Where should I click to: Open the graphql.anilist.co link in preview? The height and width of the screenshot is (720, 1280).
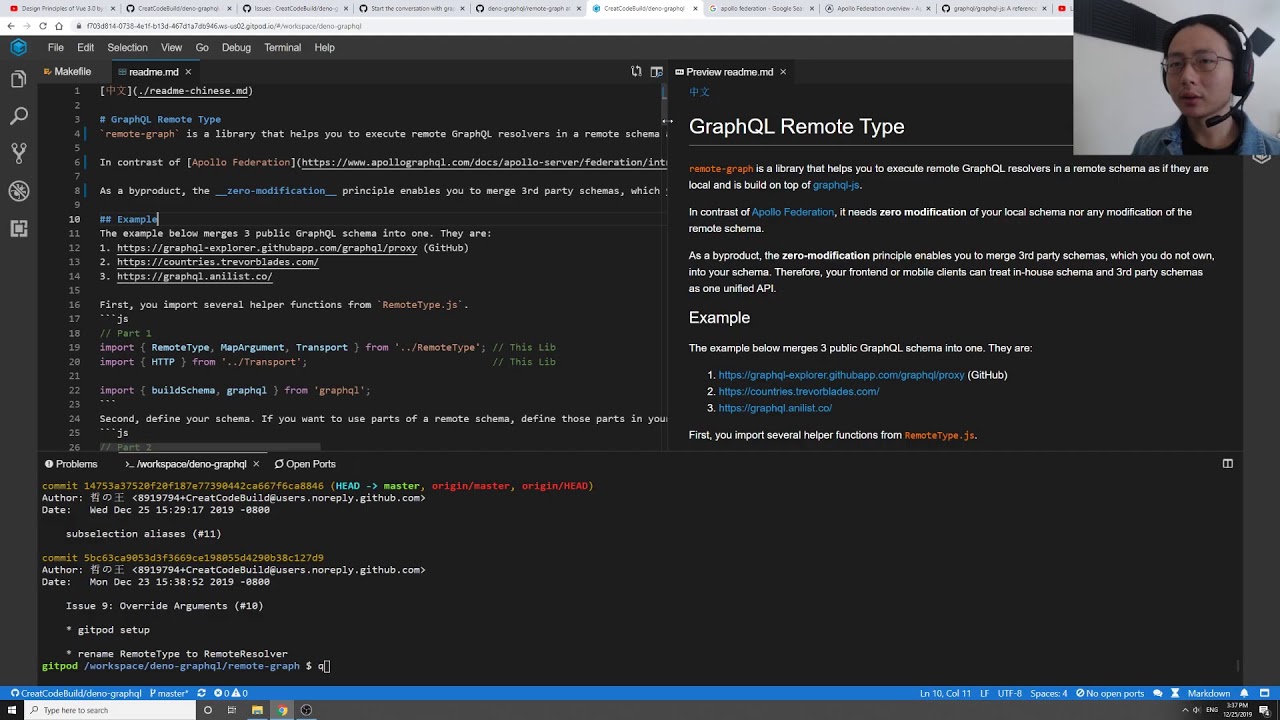point(775,408)
